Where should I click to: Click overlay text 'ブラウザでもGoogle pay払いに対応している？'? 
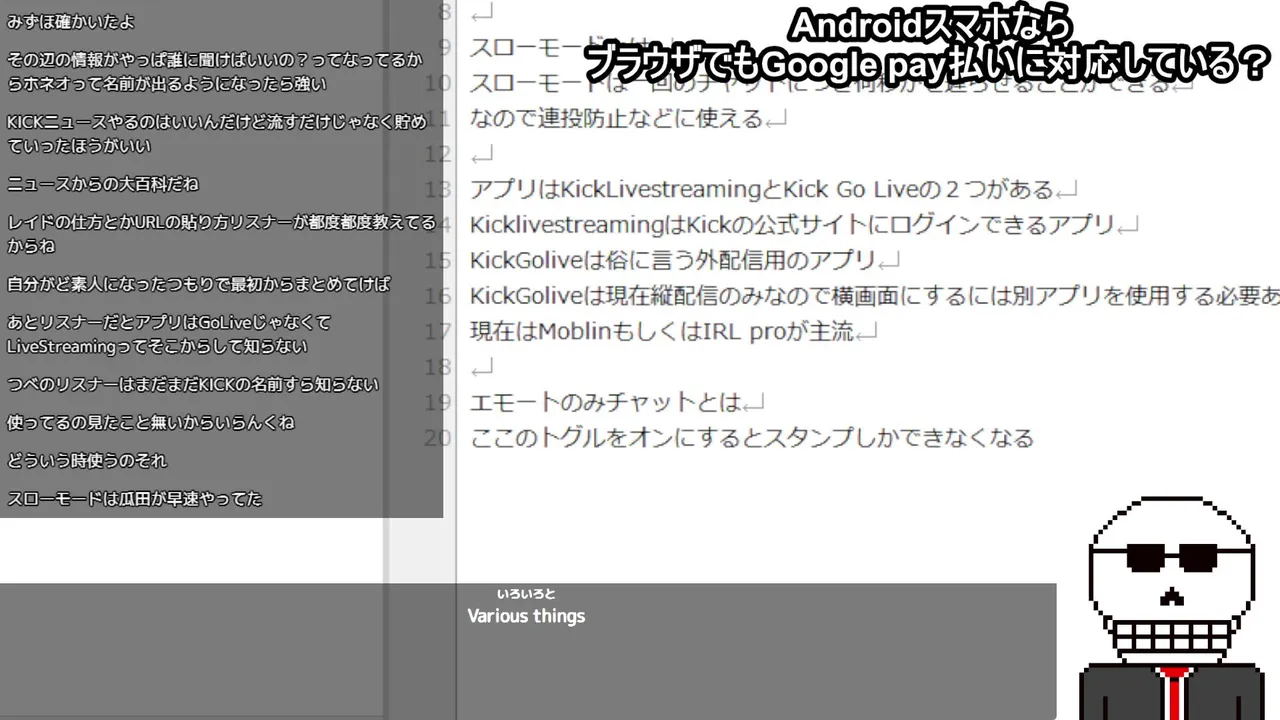pos(926,66)
